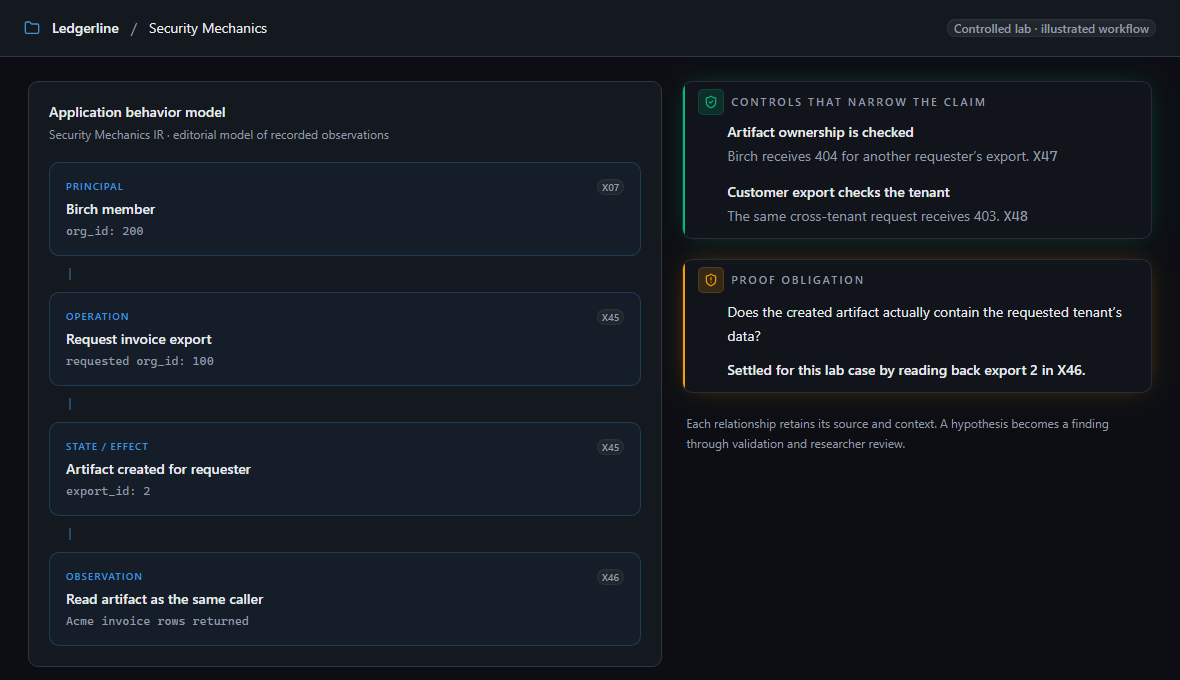Click the X45 tag on Request invoice export
Screen dimensions: 1180x680
(610, 317)
